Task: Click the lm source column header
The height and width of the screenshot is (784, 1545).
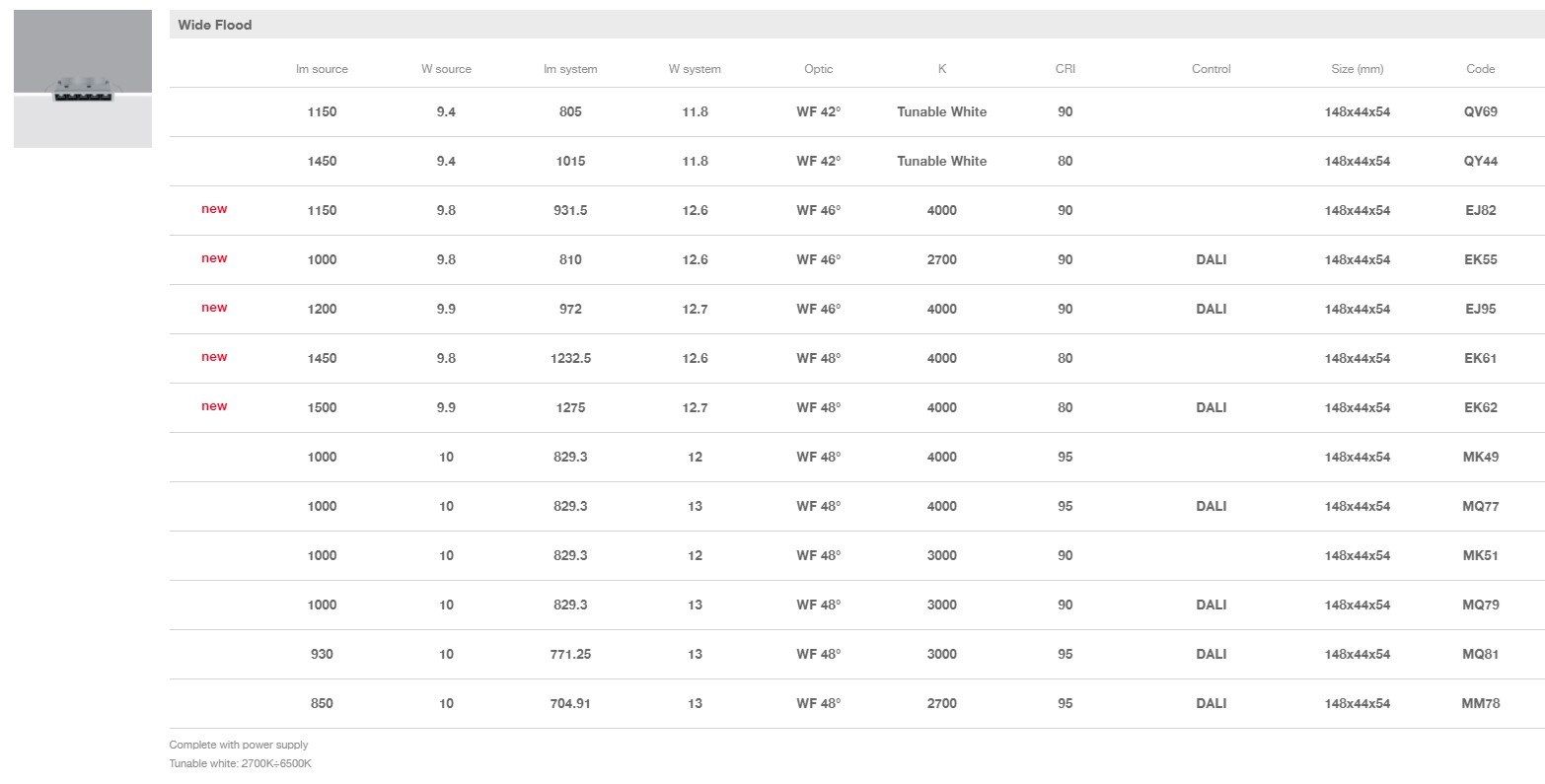Action: [x=322, y=69]
